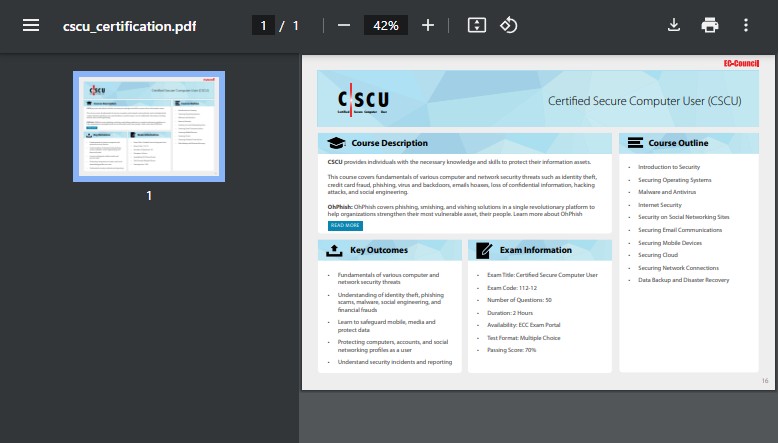Click Securing Mobile Devices outline item
Viewport: 779px width, 443px height.
tap(670, 243)
